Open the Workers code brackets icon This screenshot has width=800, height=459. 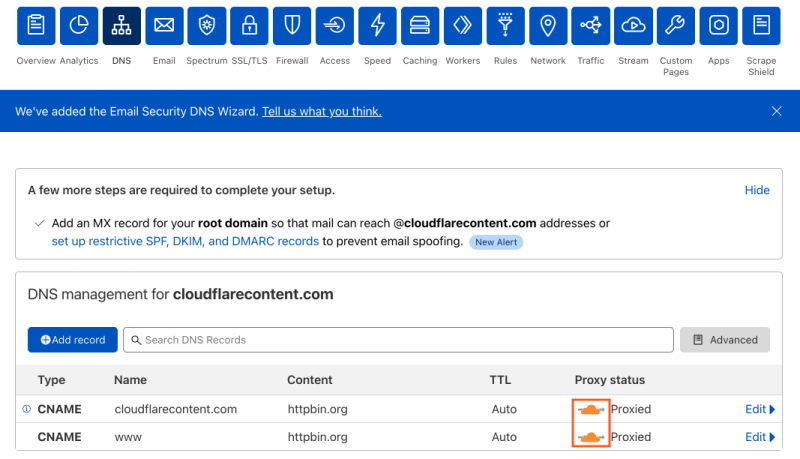pyautogui.click(x=463, y=26)
